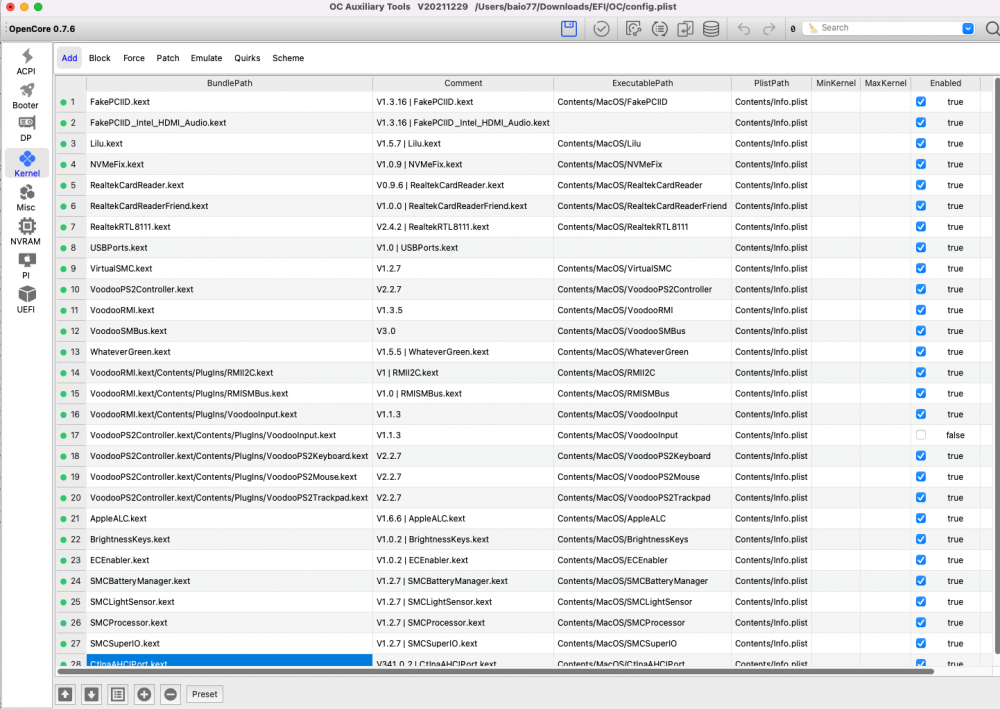Click the Comment column header
Image resolution: width=1000 pixels, height=709 pixels.
(x=463, y=83)
